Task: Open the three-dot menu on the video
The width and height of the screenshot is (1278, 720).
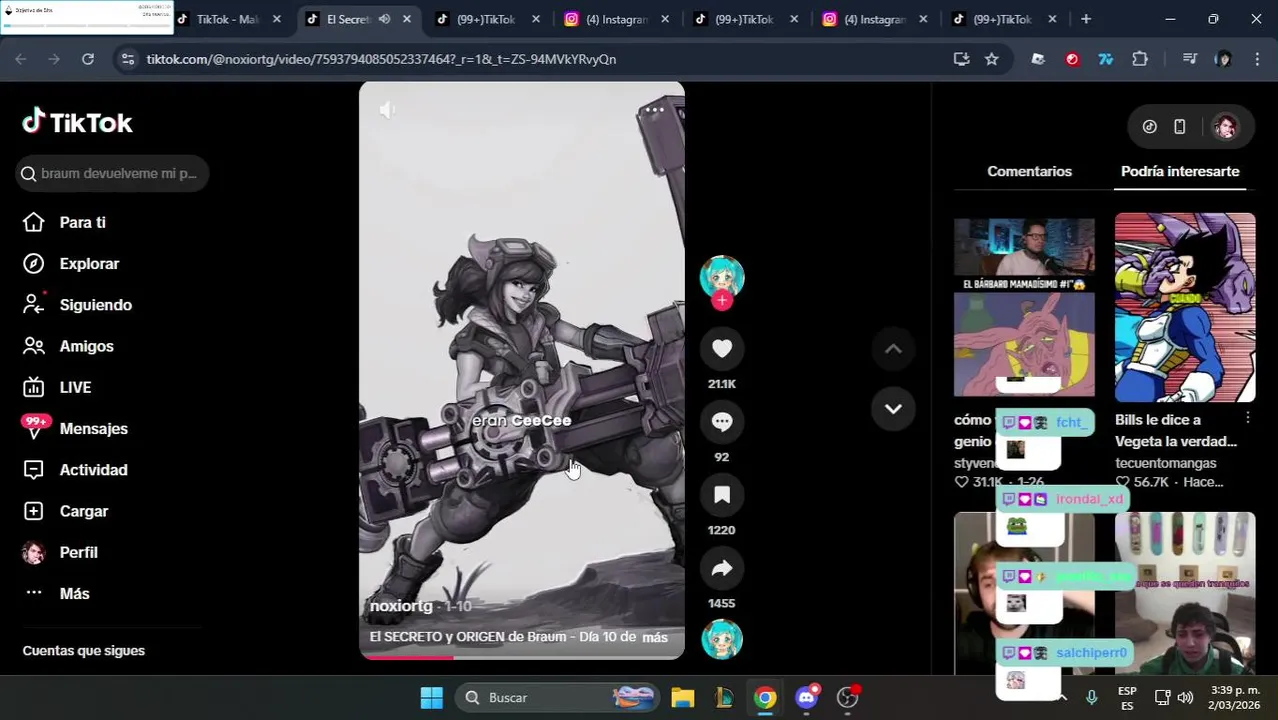Action: tap(654, 110)
